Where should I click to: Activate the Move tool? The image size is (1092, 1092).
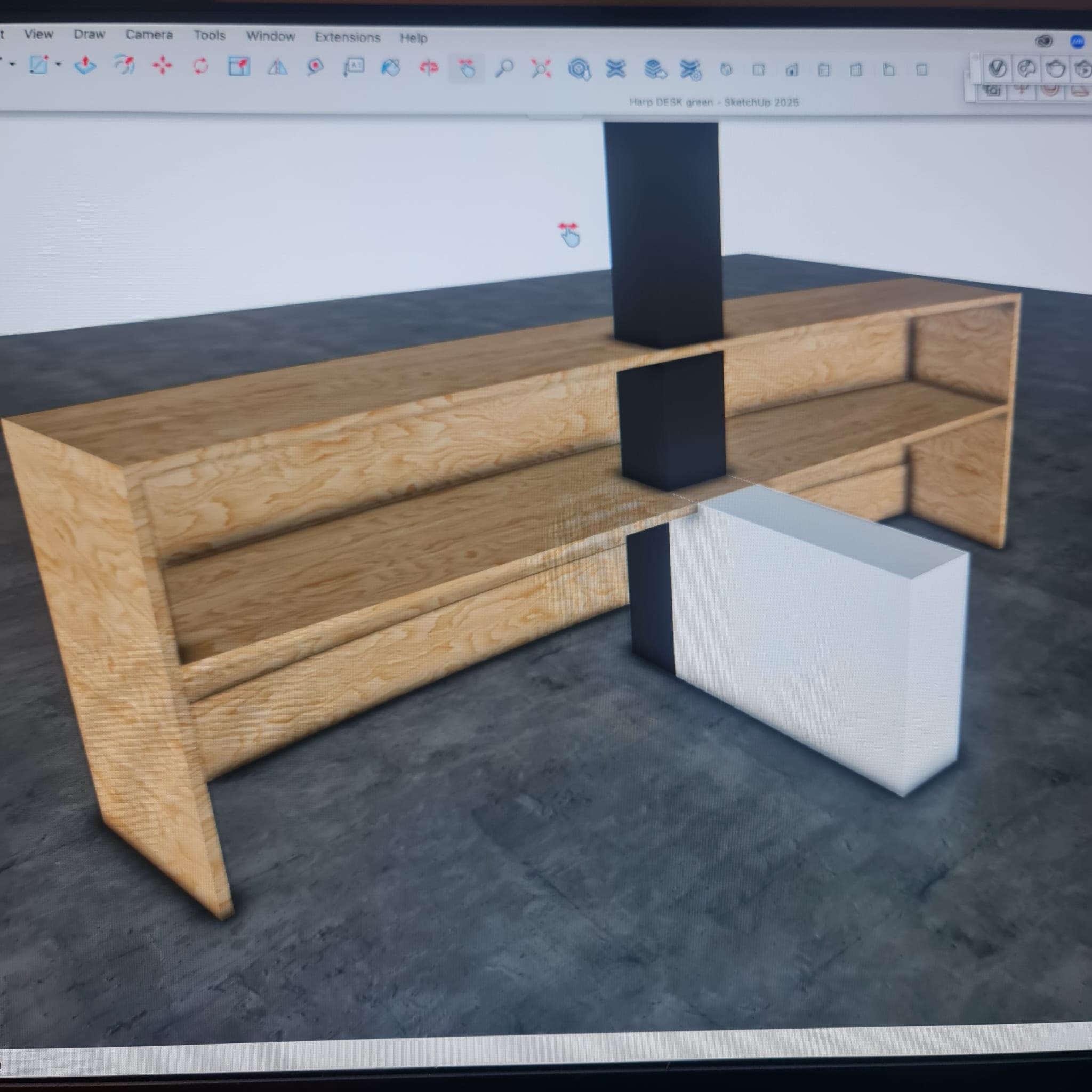tap(162, 66)
